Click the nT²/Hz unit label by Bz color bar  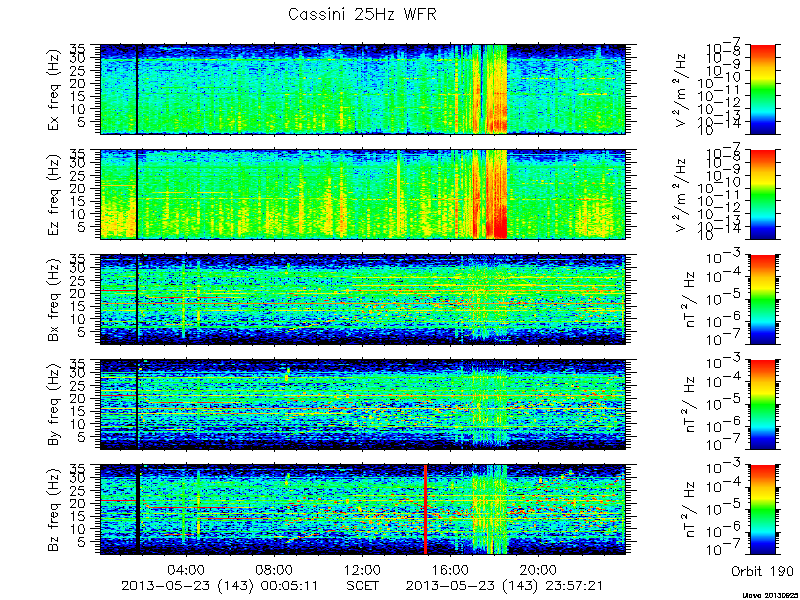point(692,510)
